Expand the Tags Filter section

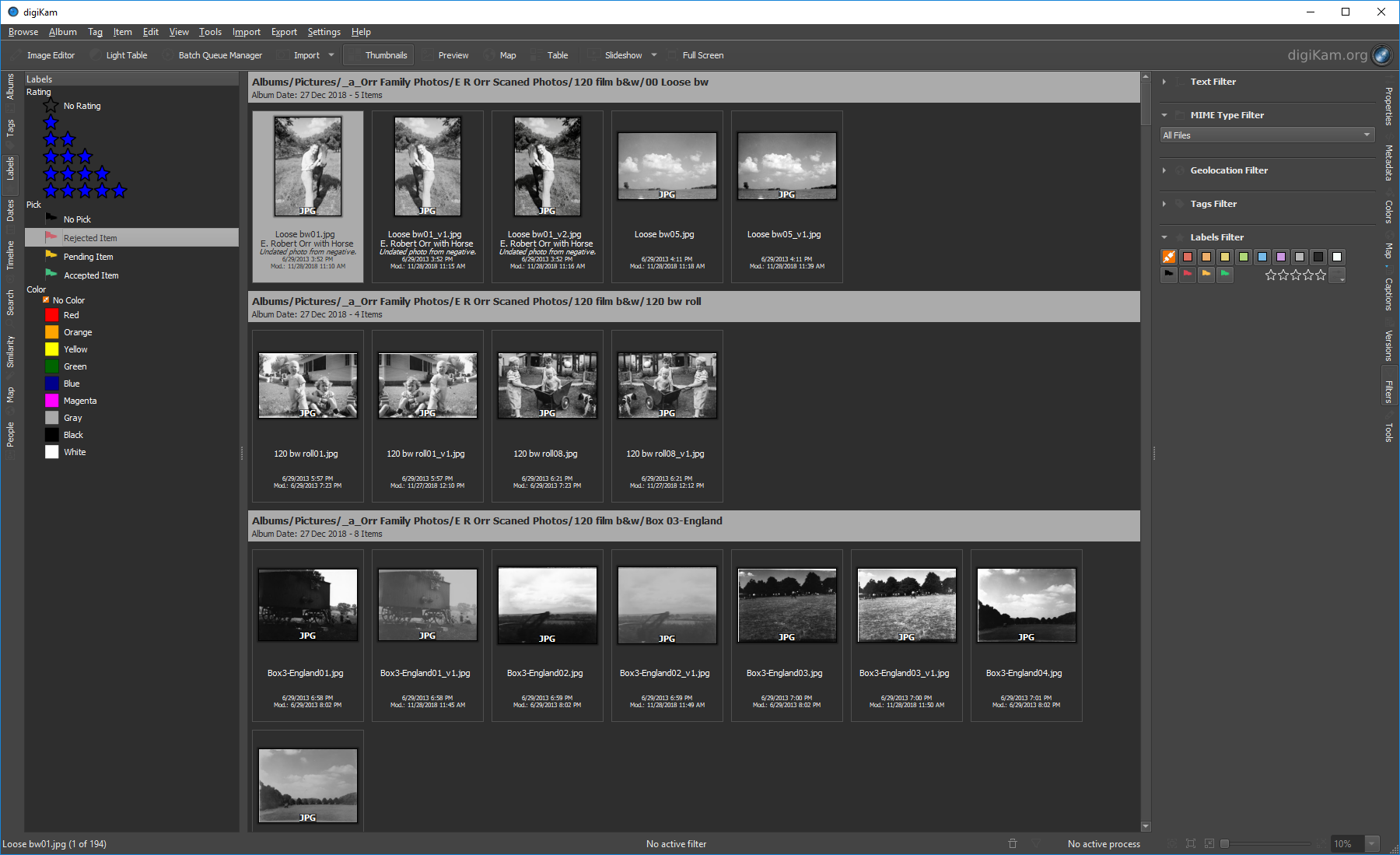tap(1213, 204)
